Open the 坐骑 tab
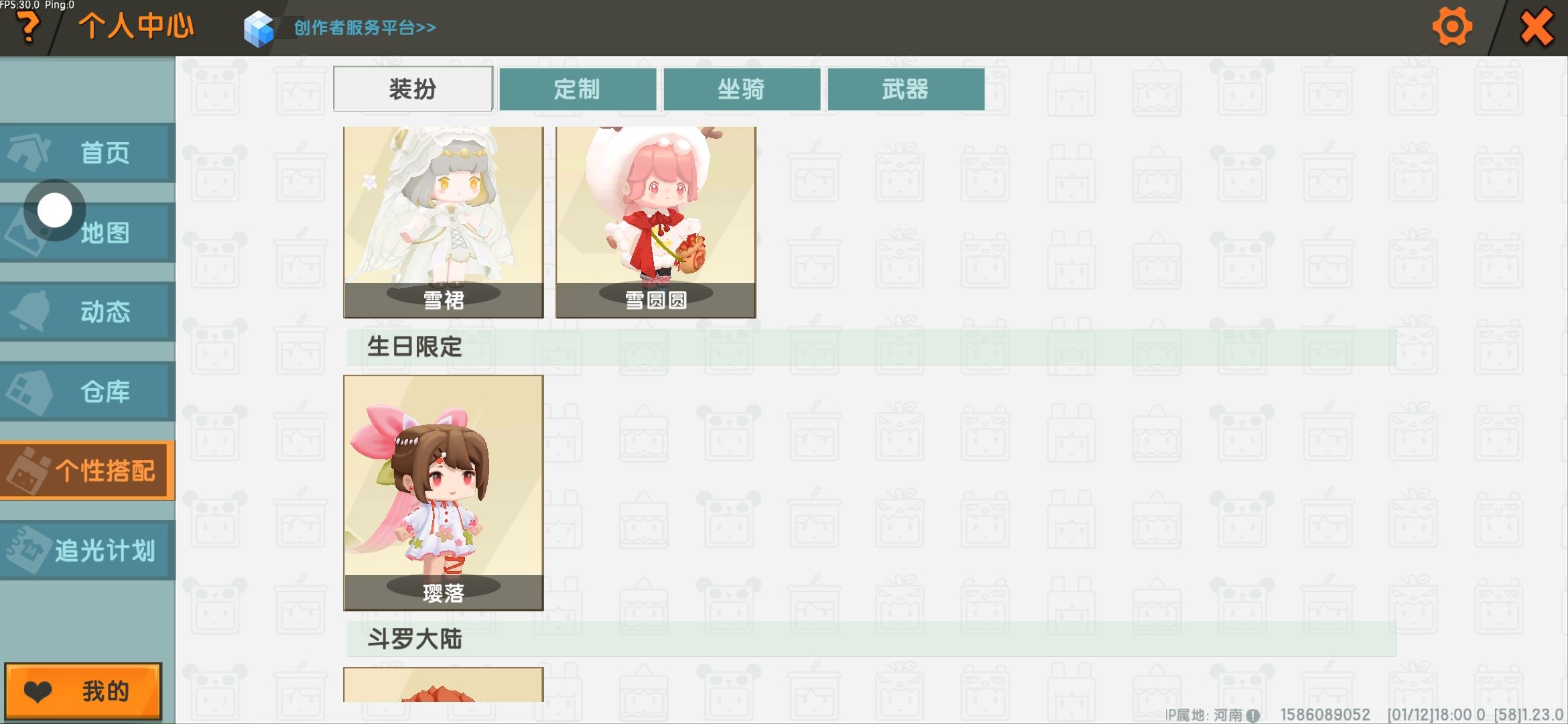Viewport: 1568px width, 724px height. pyautogui.click(x=742, y=88)
